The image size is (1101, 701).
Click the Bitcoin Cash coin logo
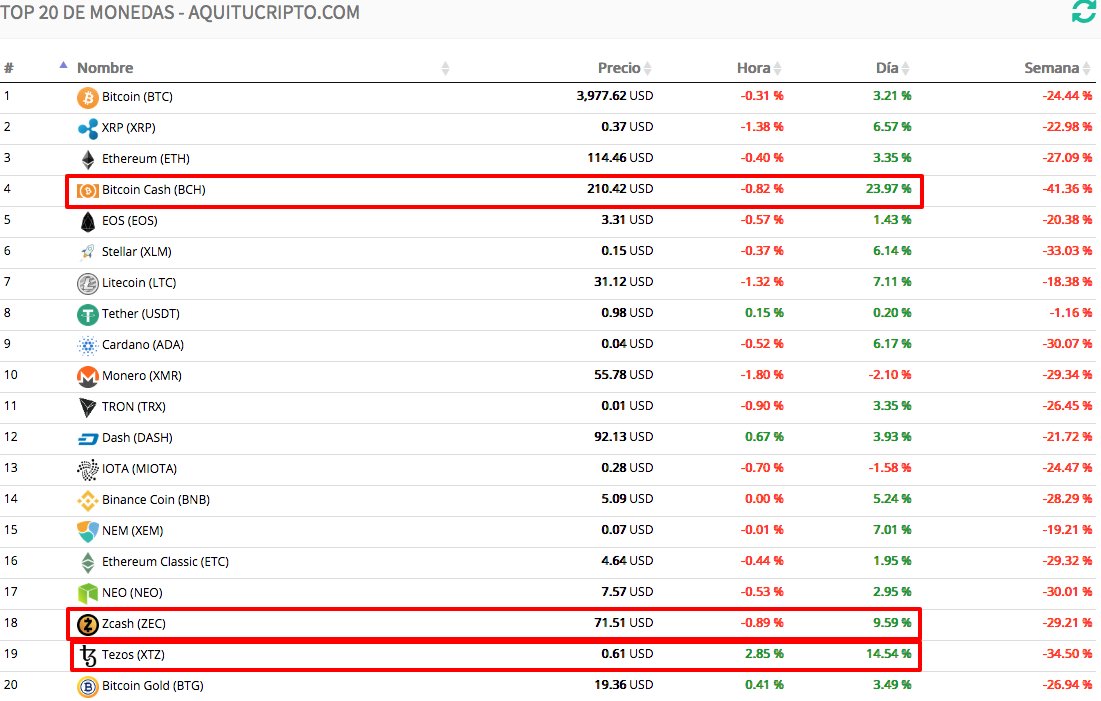(x=88, y=190)
